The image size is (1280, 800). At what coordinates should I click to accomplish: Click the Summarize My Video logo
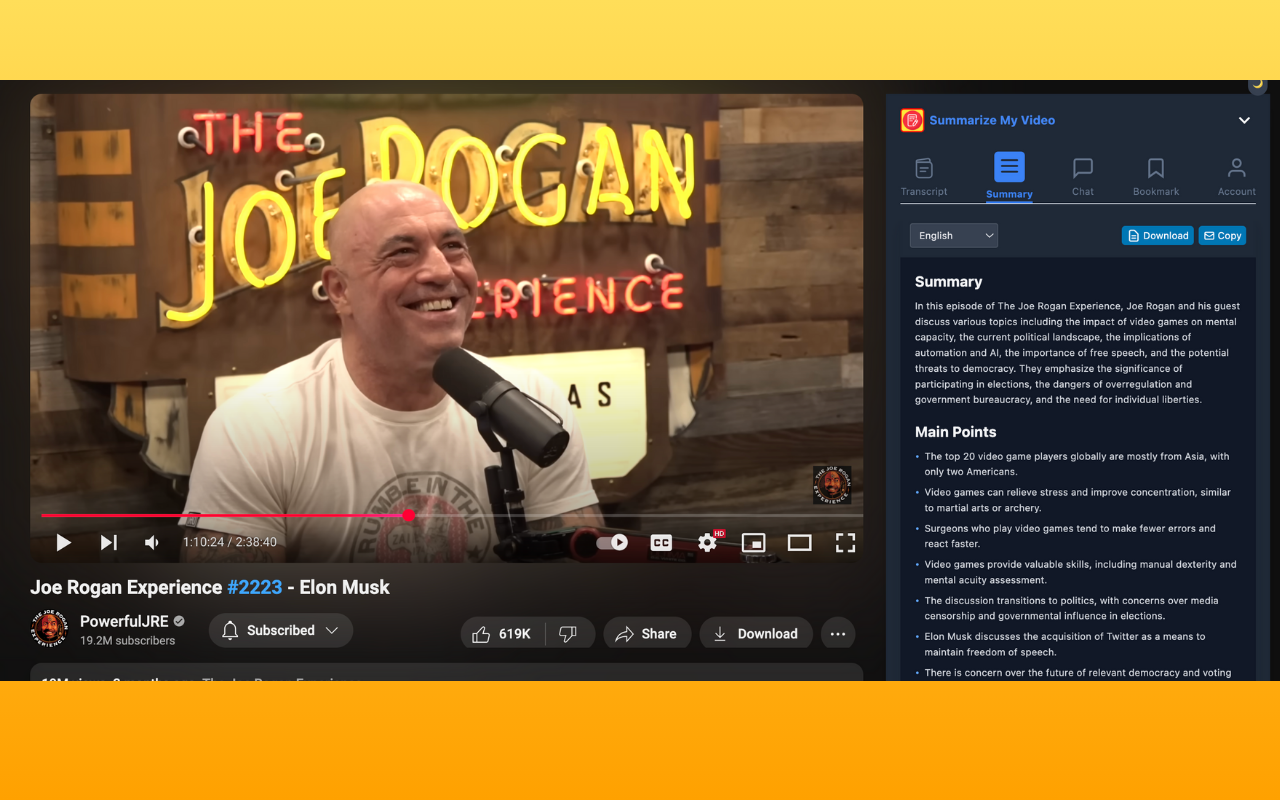tap(911, 120)
